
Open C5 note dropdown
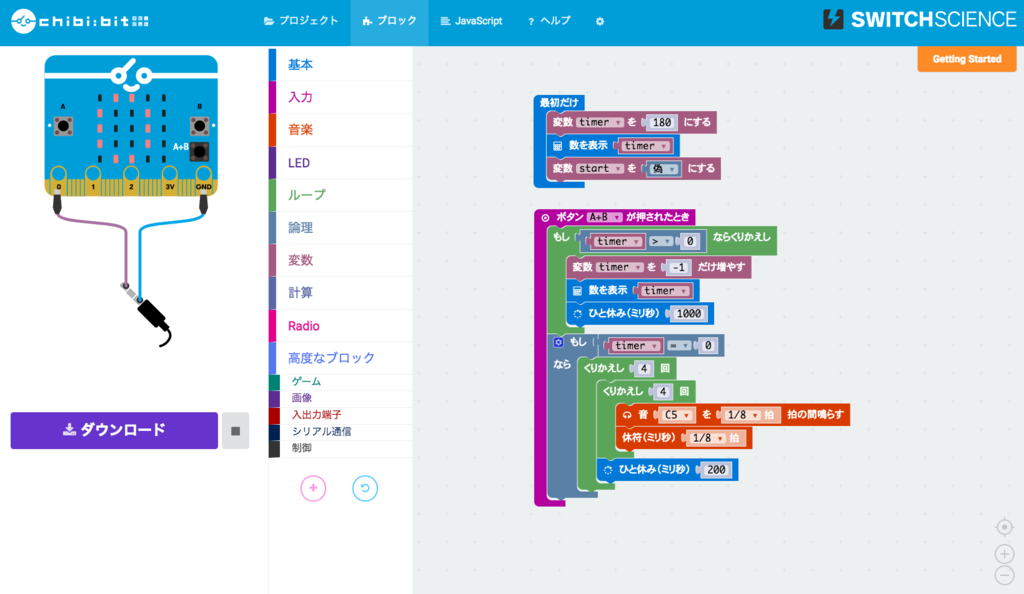tap(677, 415)
